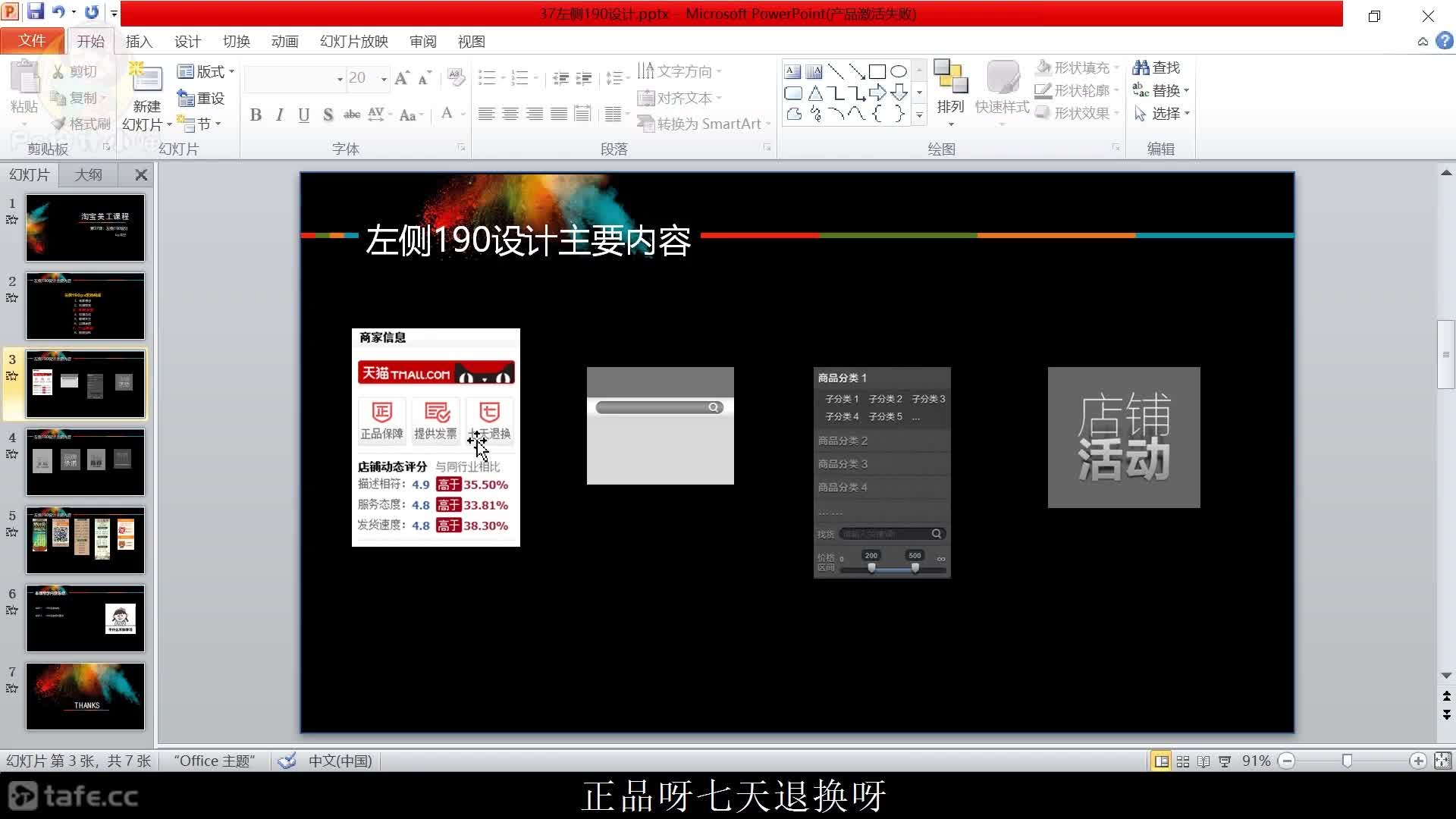The height and width of the screenshot is (819, 1456).
Task: Click the Select (选择) button
Action: click(x=1161, y=113)
